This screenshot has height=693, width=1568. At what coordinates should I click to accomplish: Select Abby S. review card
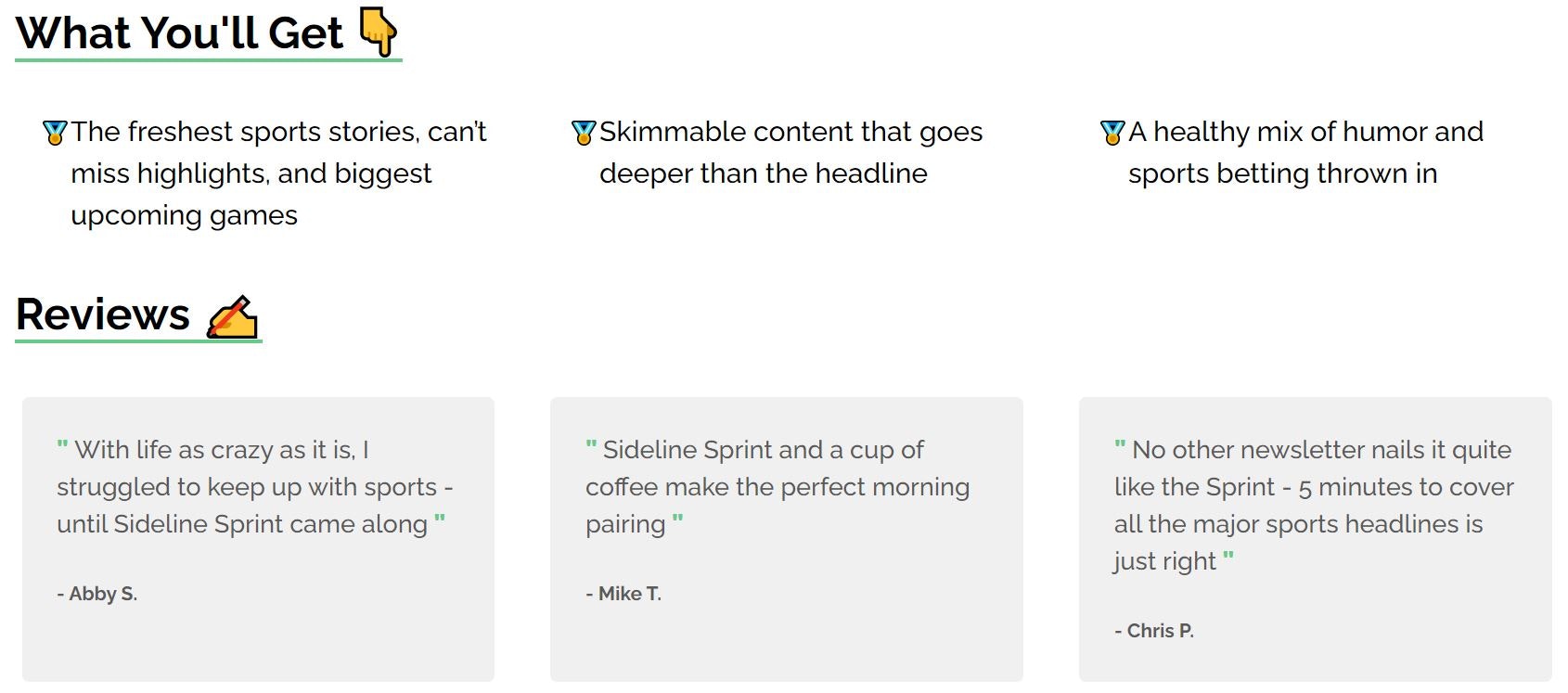(258, 539)
